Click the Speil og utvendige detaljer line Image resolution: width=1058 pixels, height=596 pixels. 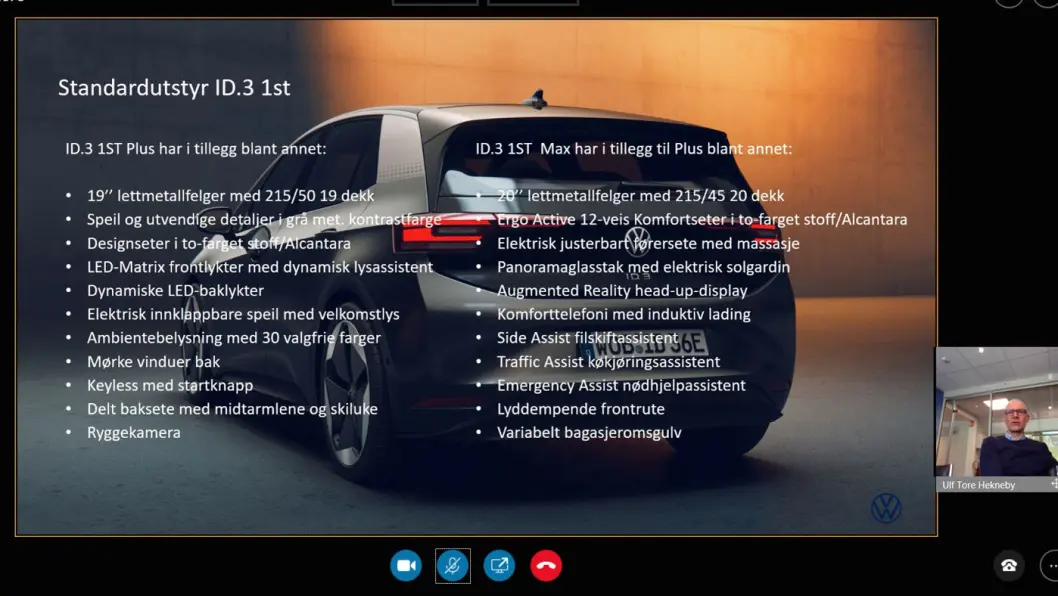264,219
